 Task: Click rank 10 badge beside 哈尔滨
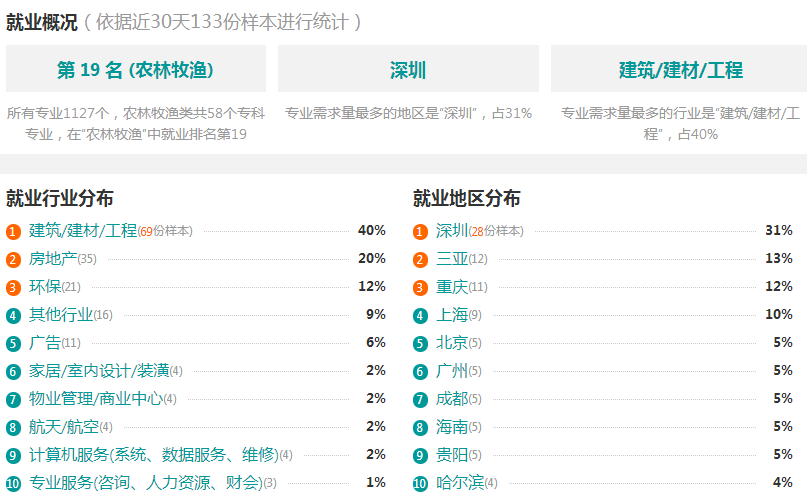click(x=420, y=484)
